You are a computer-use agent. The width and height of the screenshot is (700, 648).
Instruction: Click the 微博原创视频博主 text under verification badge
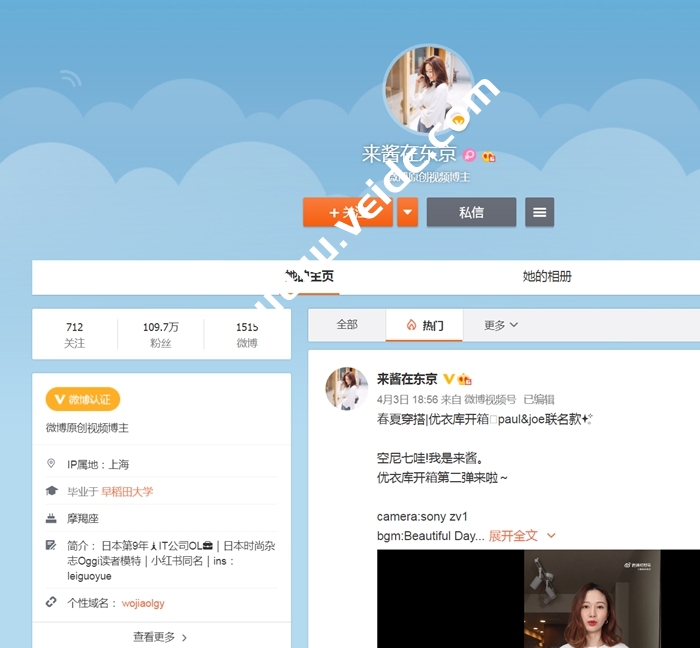click(87, 428)
